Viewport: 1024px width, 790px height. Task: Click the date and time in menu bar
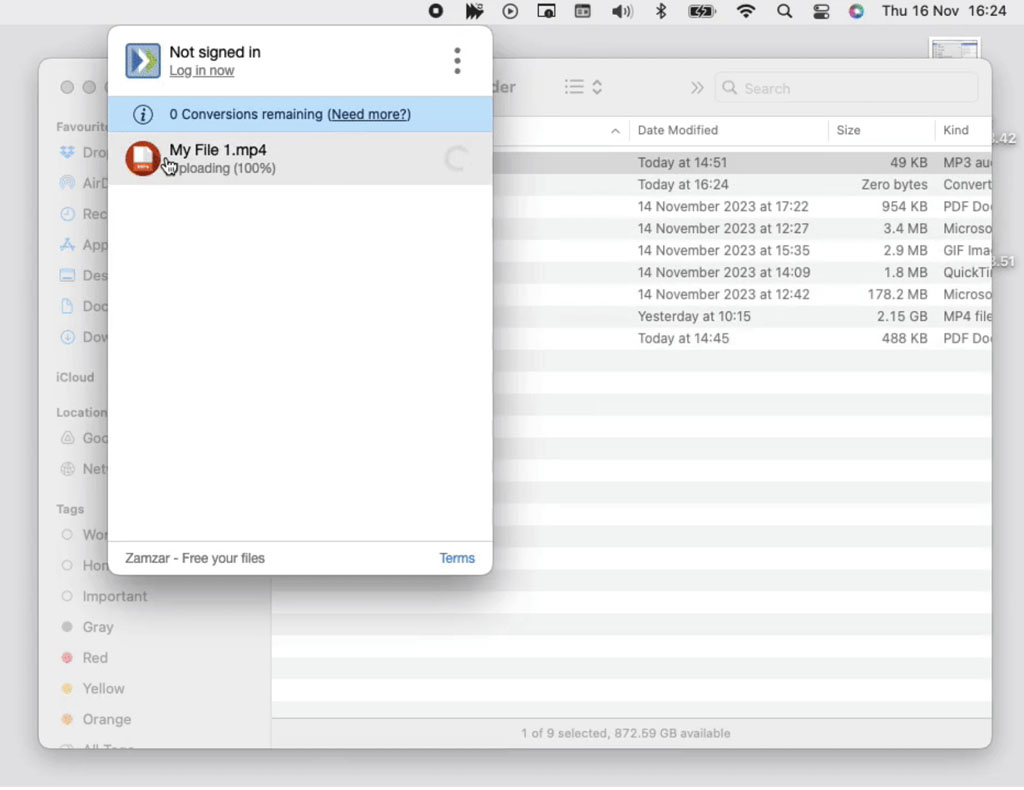click(944, 10)
